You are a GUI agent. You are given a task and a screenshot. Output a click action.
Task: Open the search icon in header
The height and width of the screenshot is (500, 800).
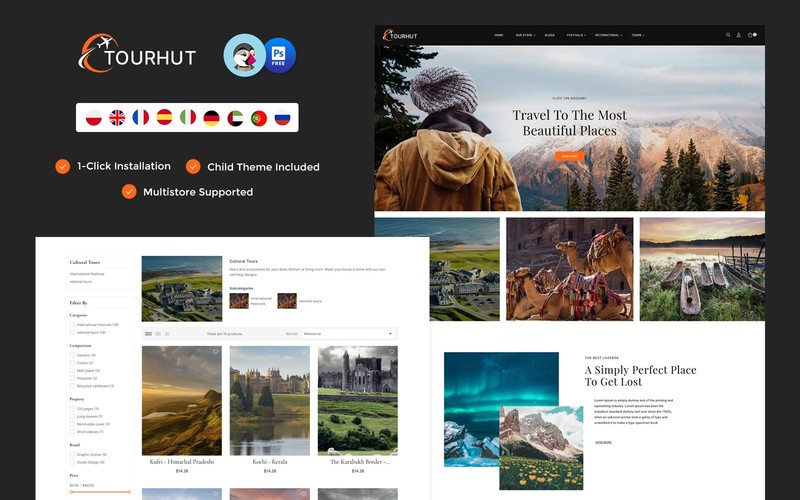click(728, 35)
